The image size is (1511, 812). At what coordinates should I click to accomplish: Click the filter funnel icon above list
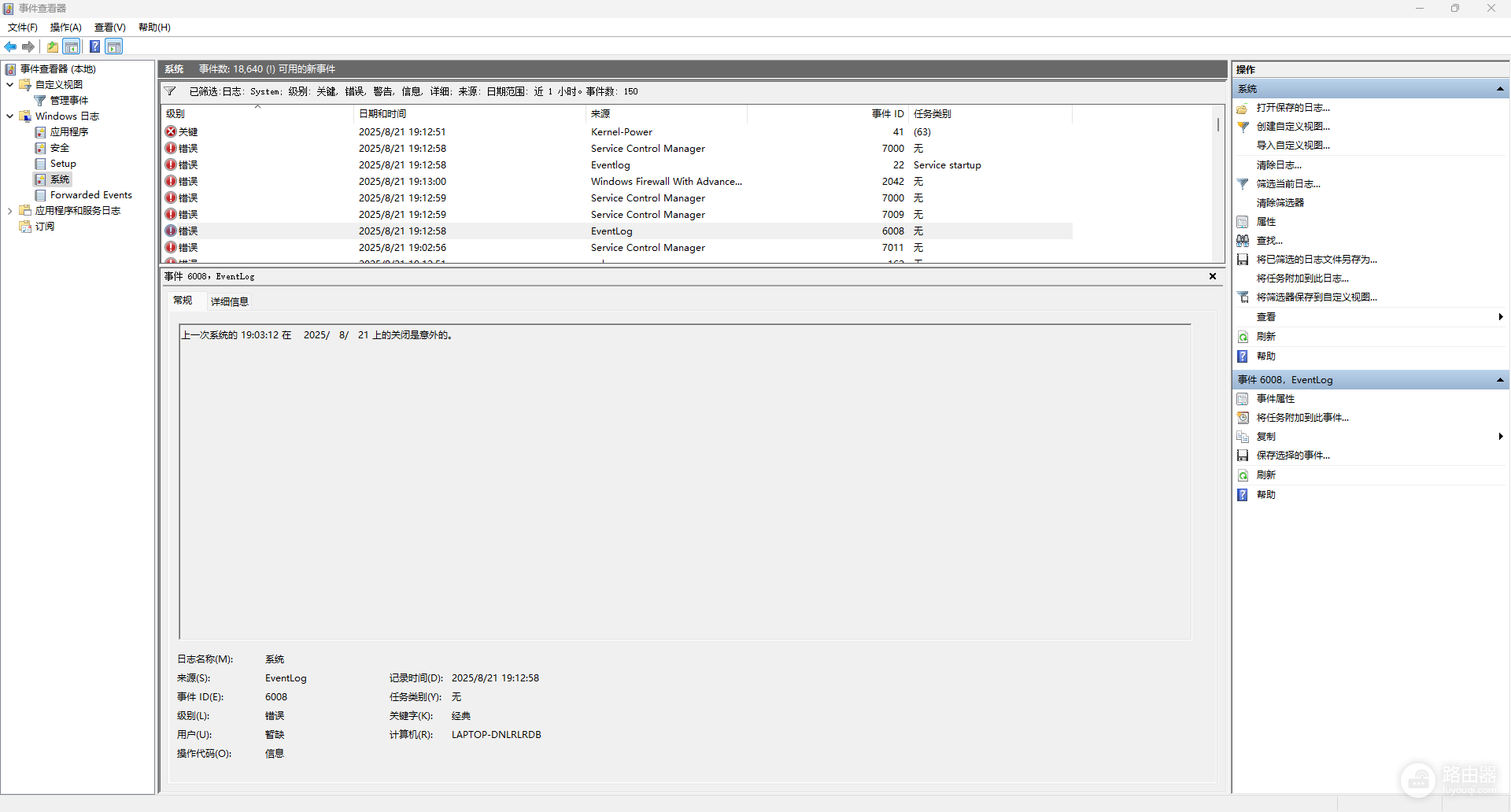pos(170,91)
